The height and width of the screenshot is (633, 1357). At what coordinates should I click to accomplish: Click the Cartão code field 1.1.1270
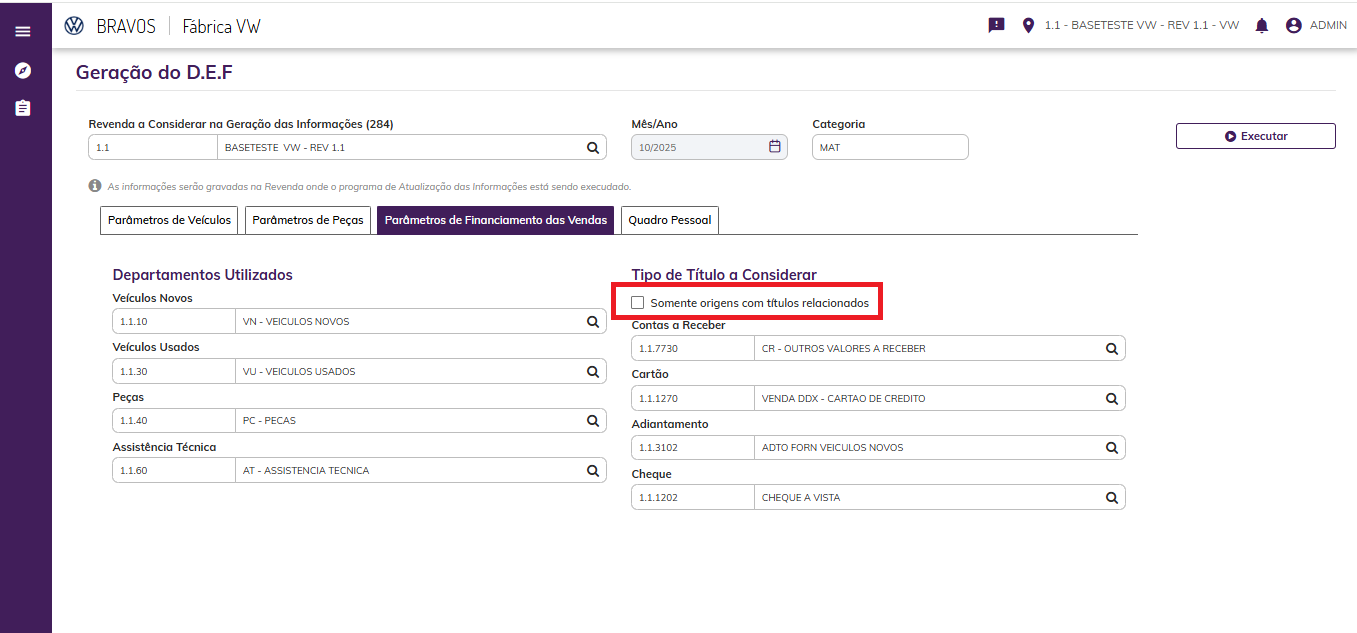point(693,398)
